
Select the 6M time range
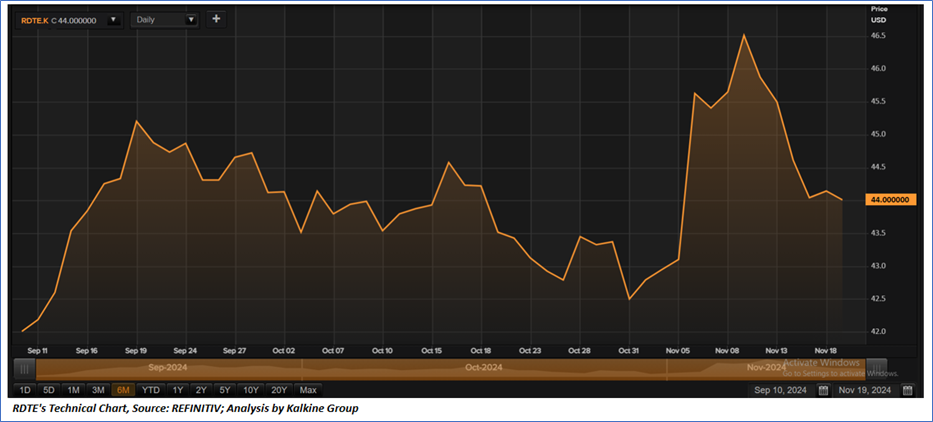(123, 390)
